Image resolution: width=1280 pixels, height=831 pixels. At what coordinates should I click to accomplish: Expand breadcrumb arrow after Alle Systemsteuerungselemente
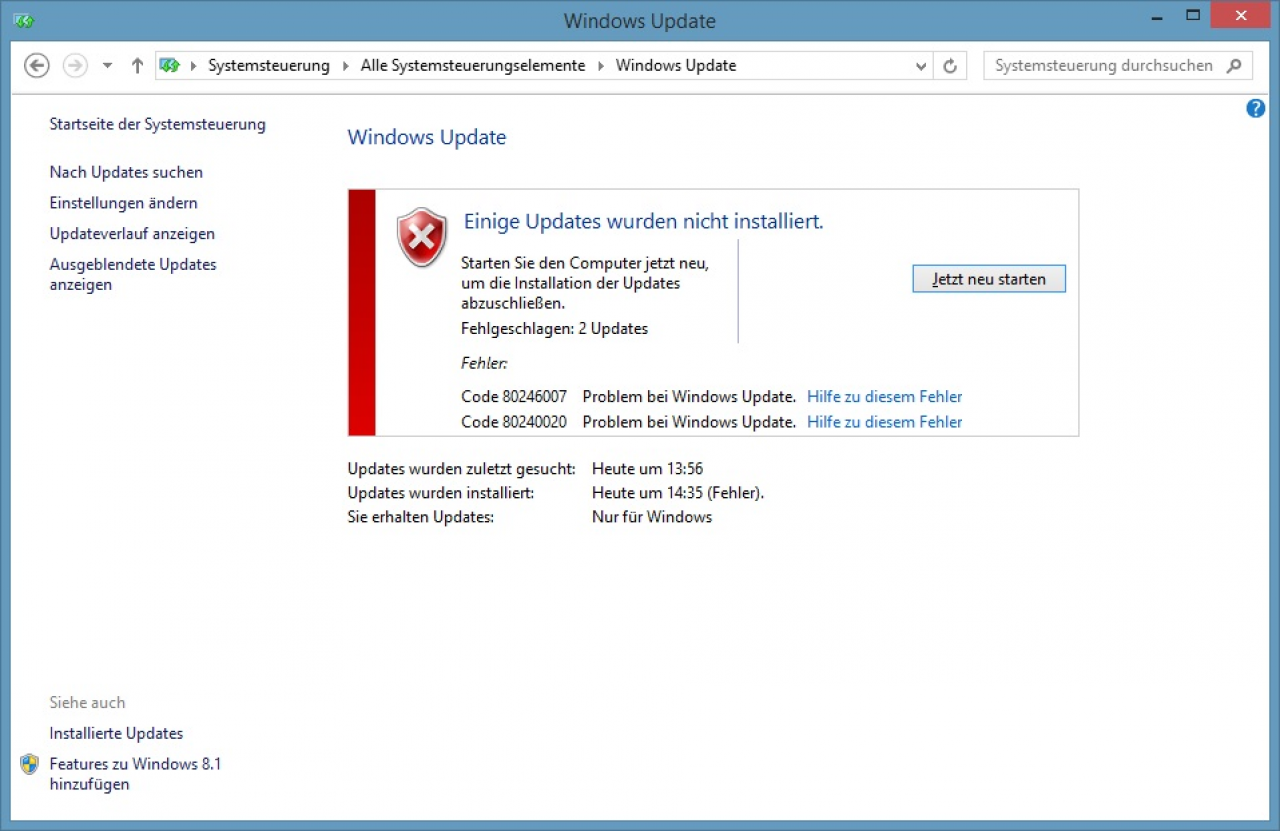click(x=601, y=66)
